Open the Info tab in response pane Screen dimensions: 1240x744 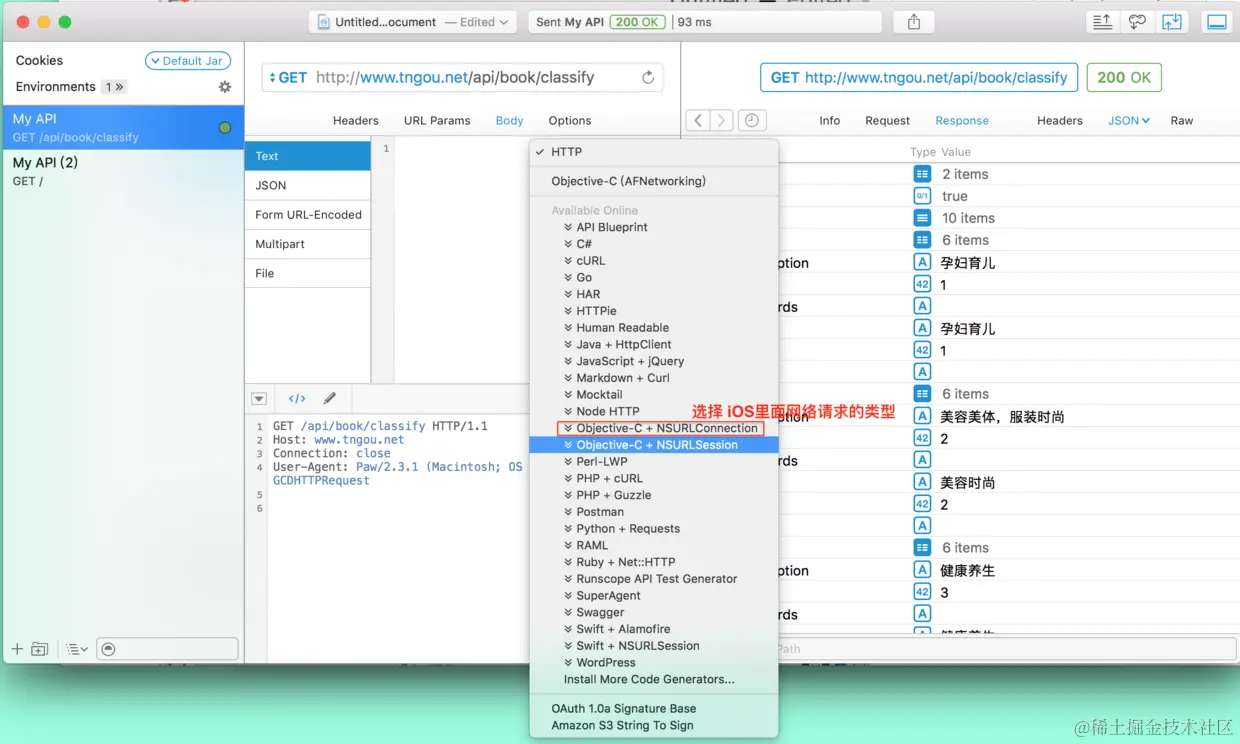click(x=830, y=120)
